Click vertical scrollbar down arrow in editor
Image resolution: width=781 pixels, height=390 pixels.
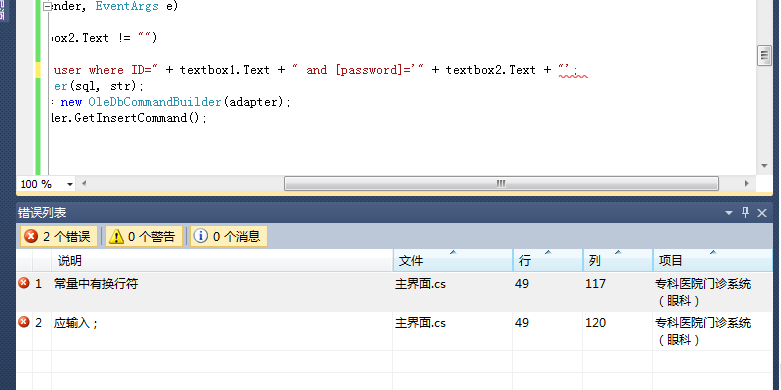click(764, 166)
